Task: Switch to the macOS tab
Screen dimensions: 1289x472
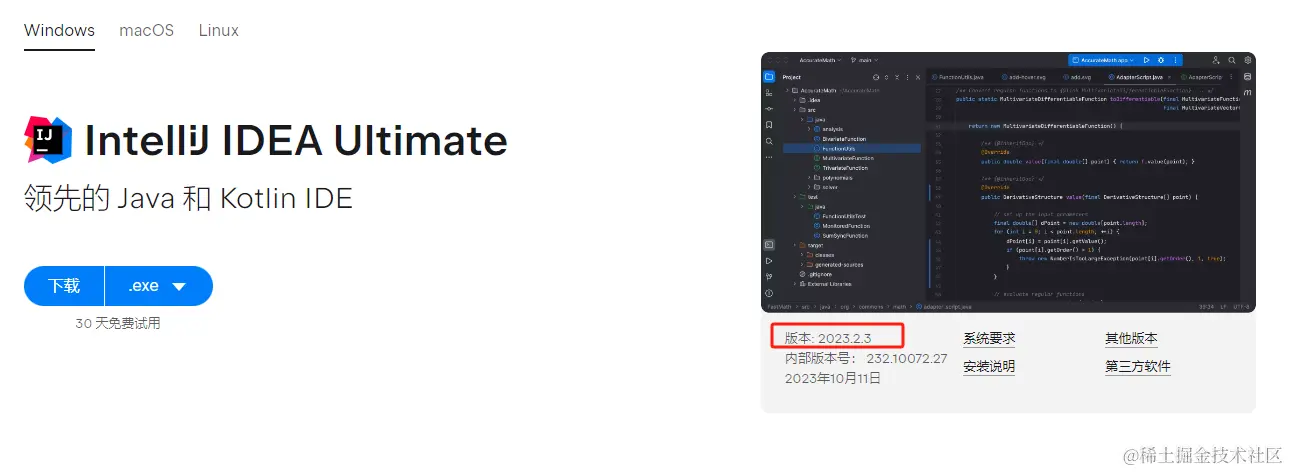Action: pos(146,30)
